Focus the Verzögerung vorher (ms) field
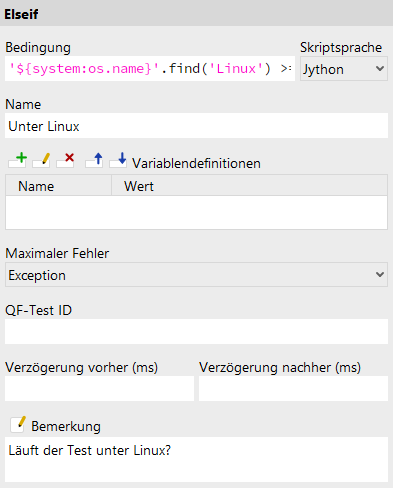 click(x=99, y=389)
